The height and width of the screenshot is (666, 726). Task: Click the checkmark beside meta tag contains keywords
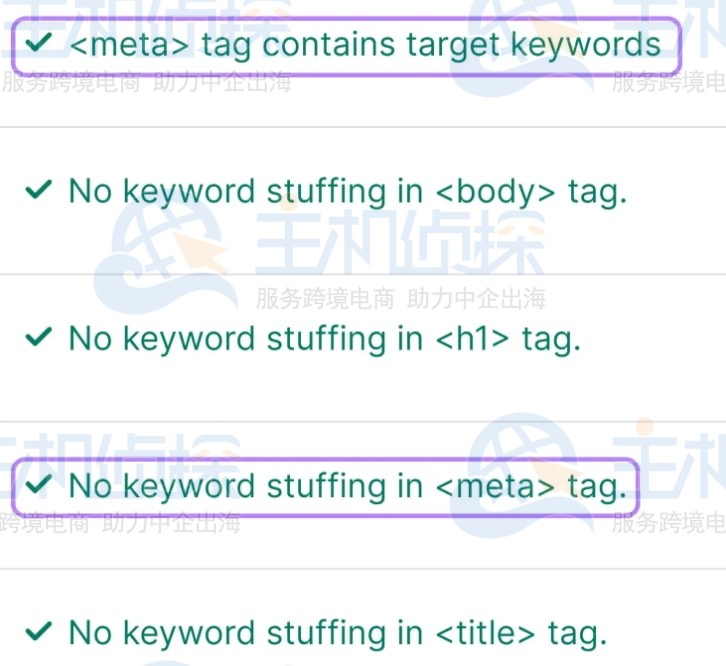38,42
